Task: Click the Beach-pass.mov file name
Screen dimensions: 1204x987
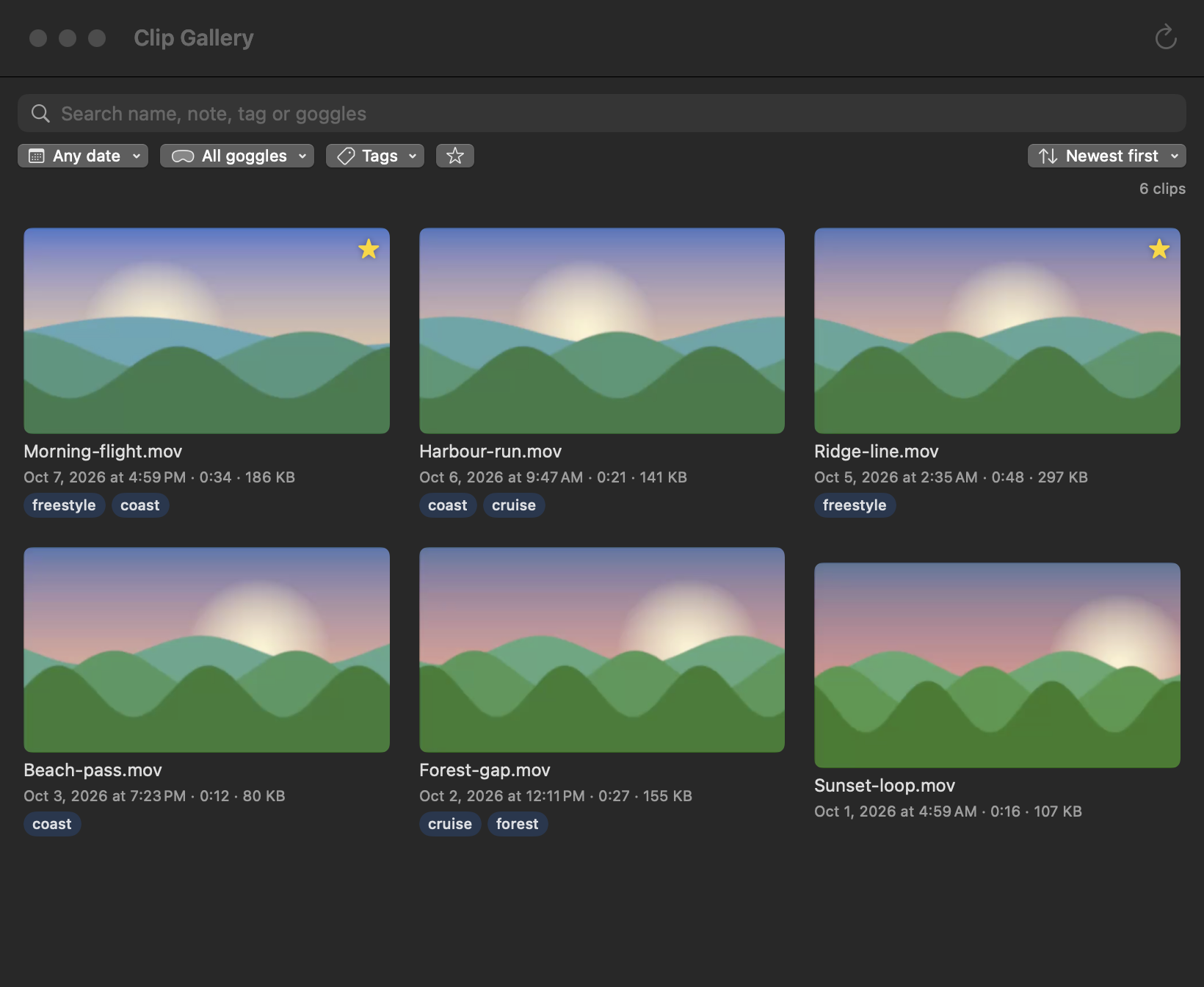Action: 93,770
